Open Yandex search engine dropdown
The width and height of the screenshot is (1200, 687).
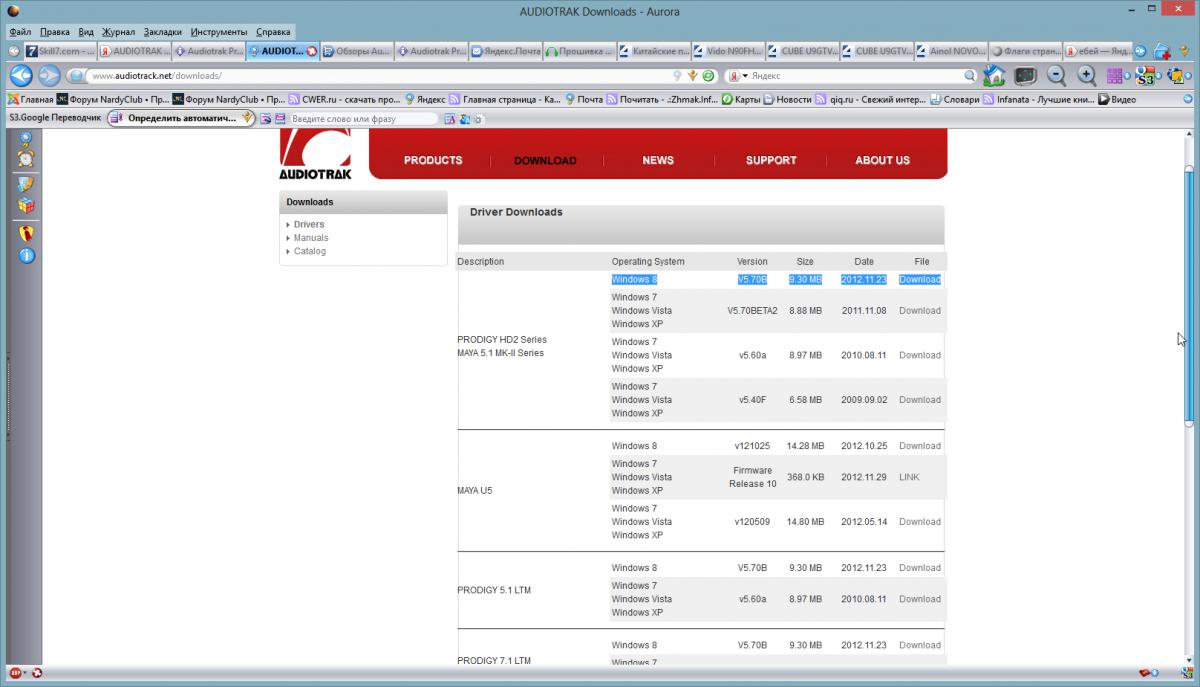738,76
